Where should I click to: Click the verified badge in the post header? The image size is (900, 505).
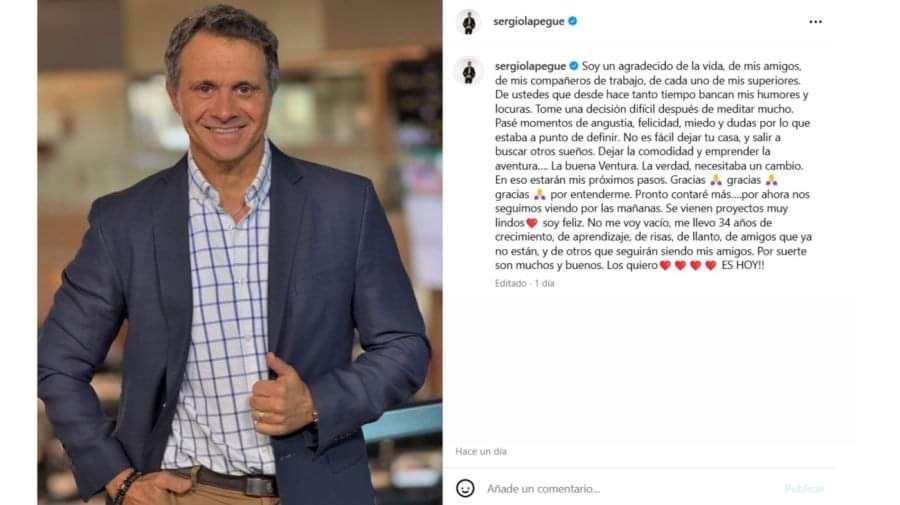572,21
